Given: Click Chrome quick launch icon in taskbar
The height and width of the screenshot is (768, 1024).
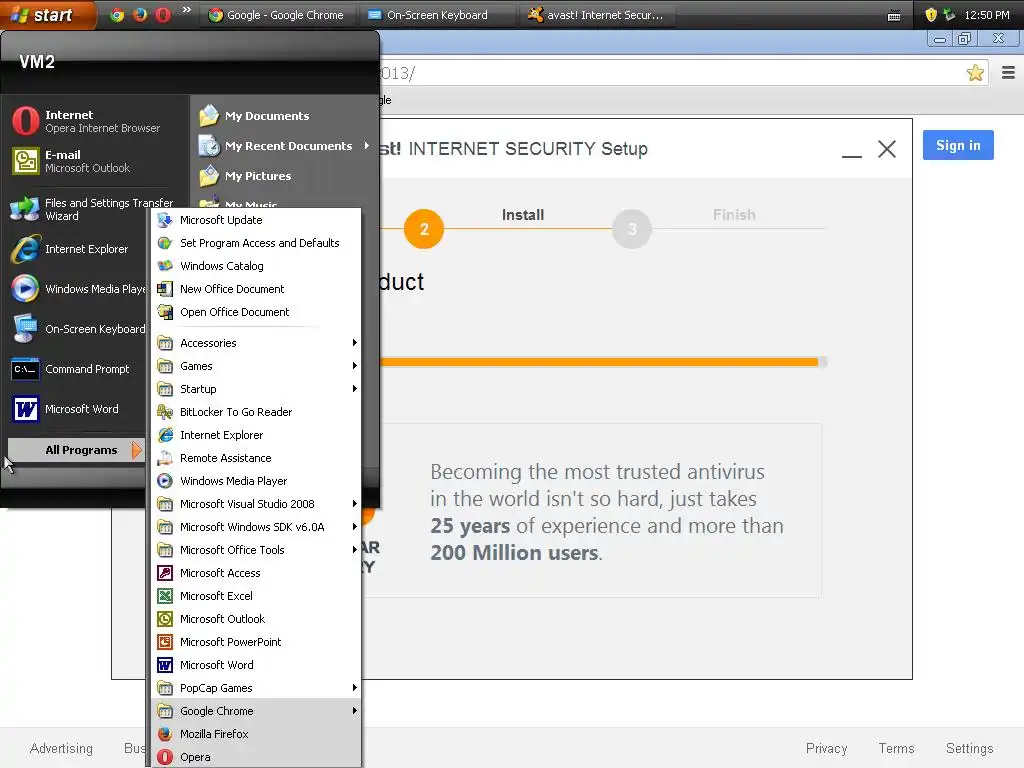Looking at the screenshot, I should pos(118,14).
